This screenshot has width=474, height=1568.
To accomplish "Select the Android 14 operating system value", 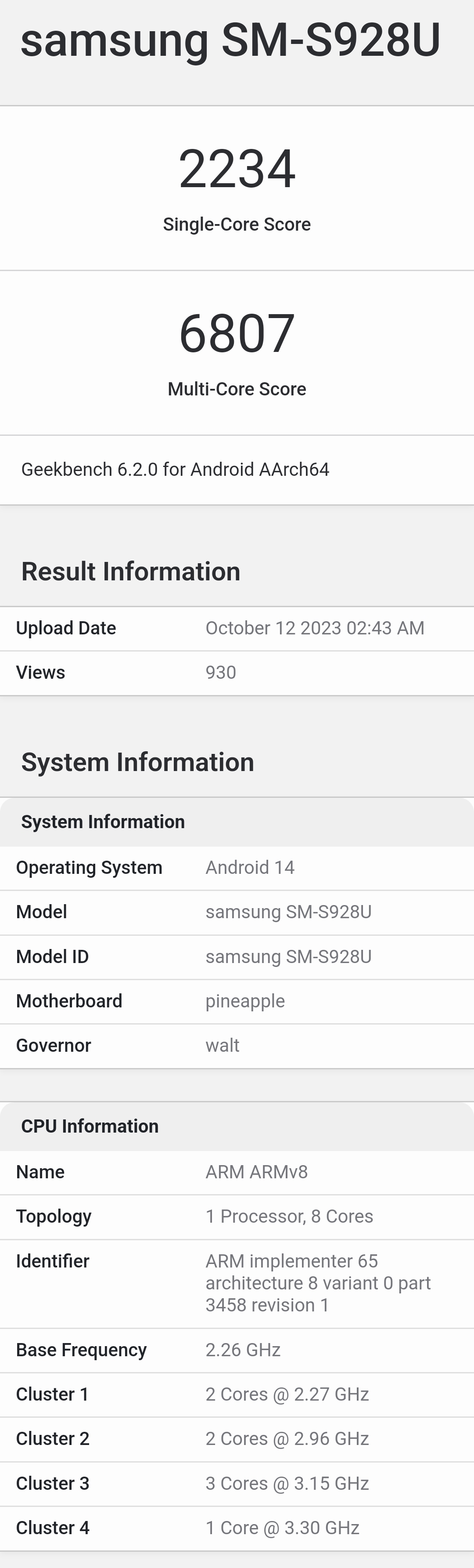I will point(250,867).
